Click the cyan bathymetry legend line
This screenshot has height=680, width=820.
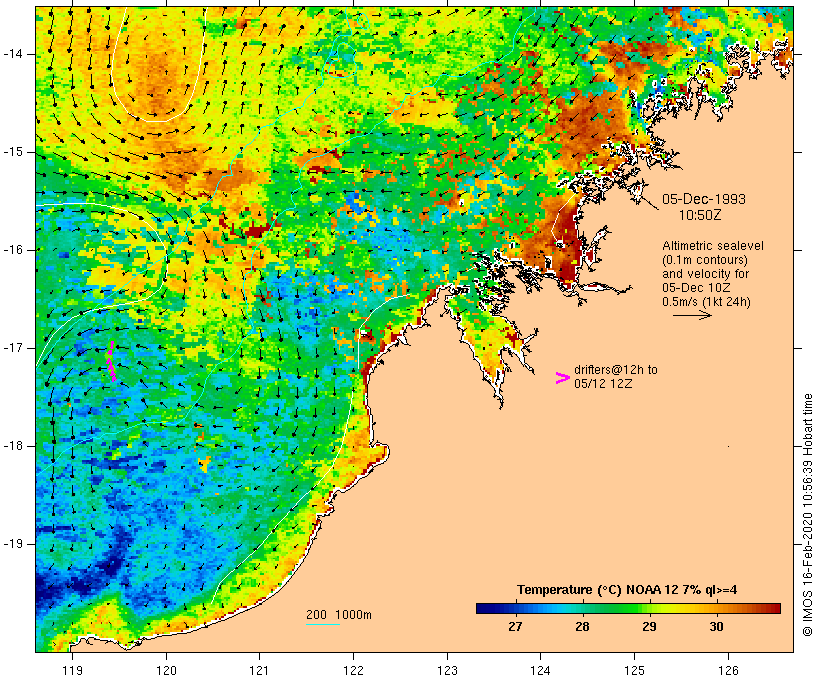click(323, 624)
